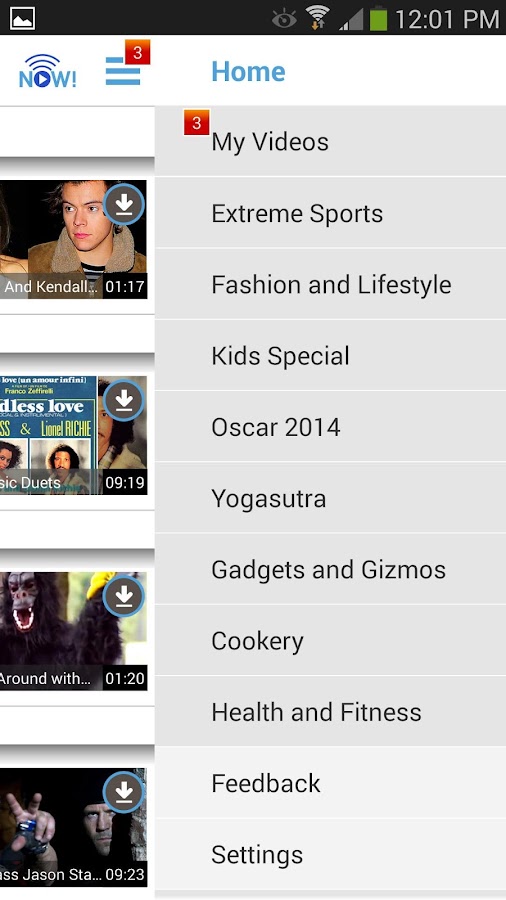The height and width of the screenshot is (900, 506).
Task: Open Feedback link
Action: (x=330, y=783)
